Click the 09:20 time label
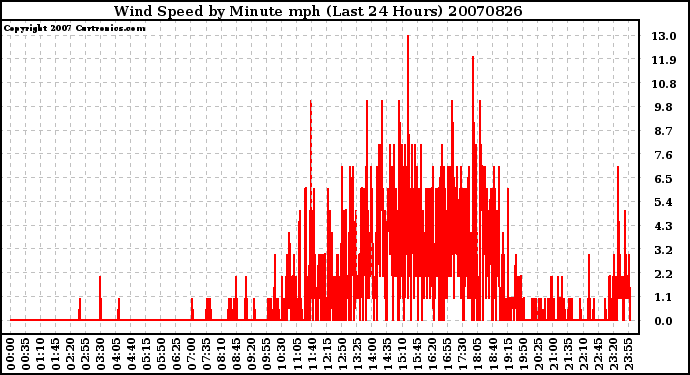Screen dimensions: 690x375 (252, 355)
